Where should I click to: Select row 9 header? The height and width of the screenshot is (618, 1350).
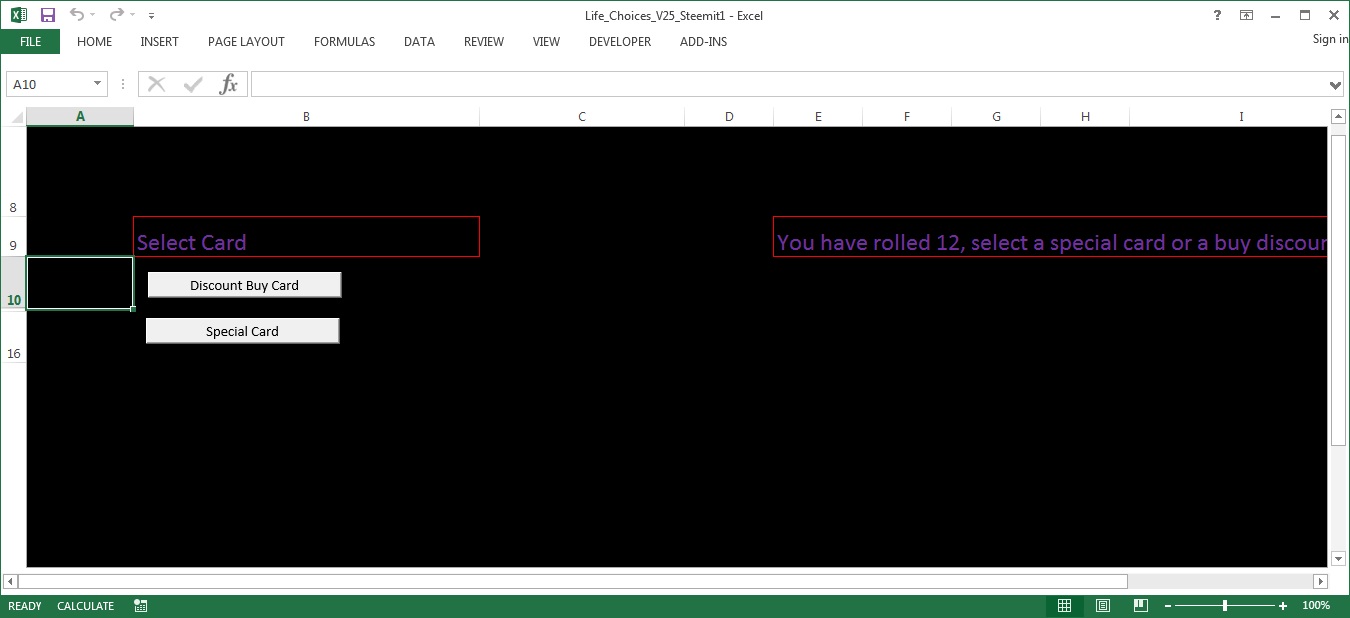13,237
